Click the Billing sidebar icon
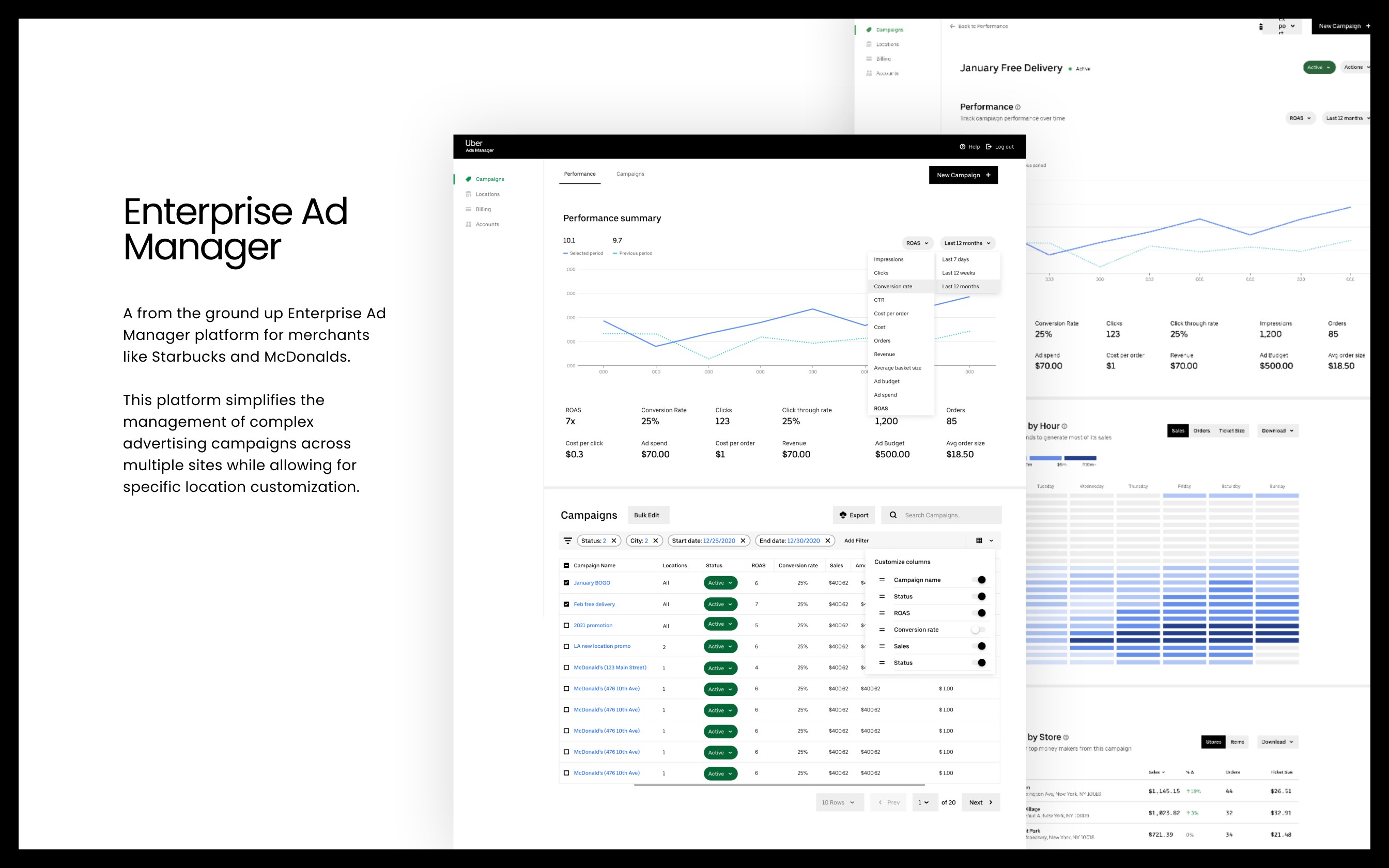Viewport: 1389px width, 868px height. pos(468,210)
